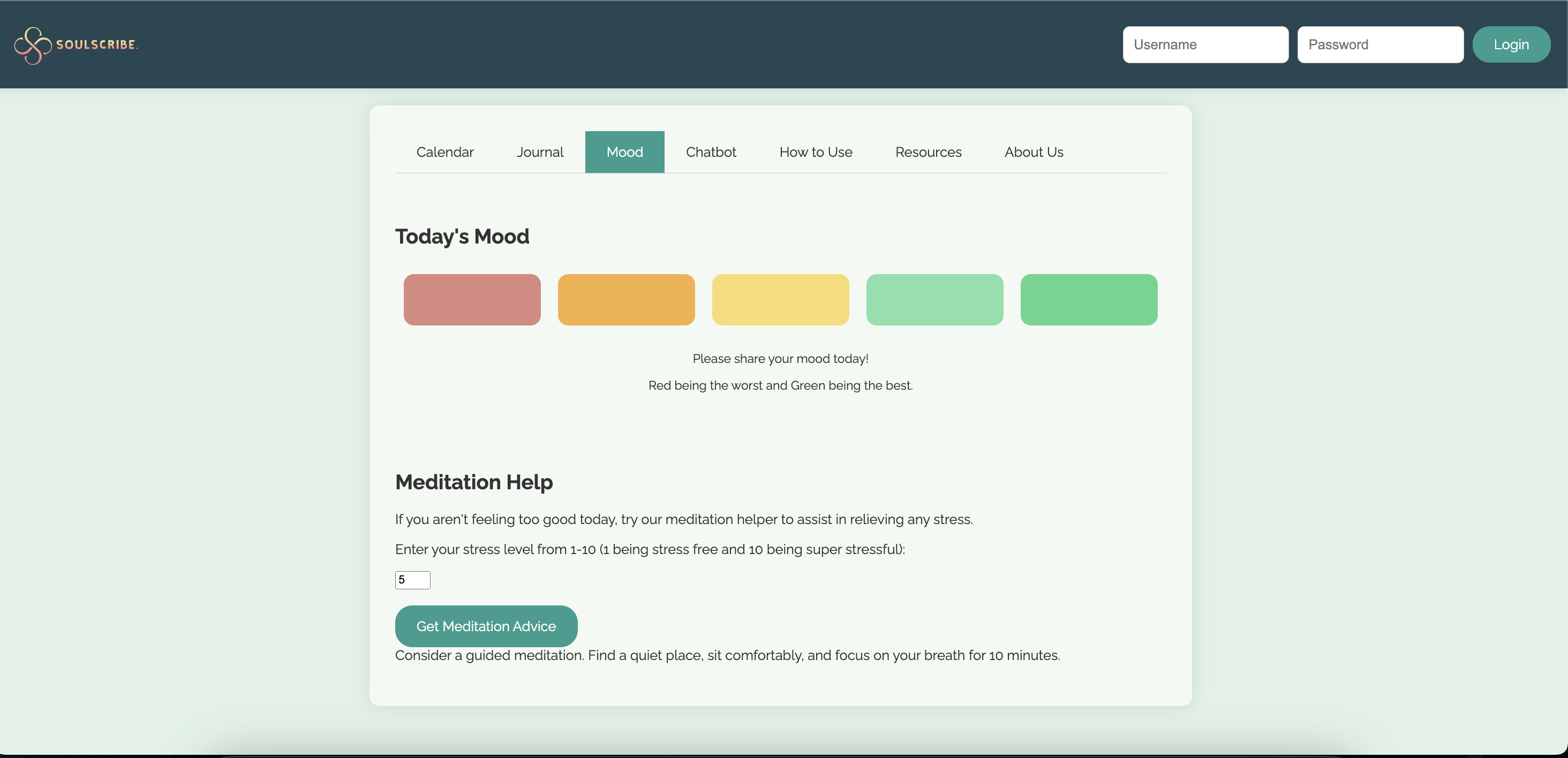Pick the red mood swatch
Viewport: 1568px width, 758px height.
pos(472,299)
